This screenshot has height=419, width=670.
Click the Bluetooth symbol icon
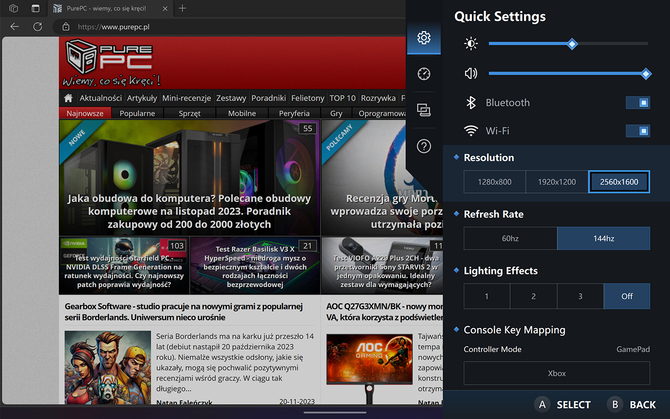(471, 103)
